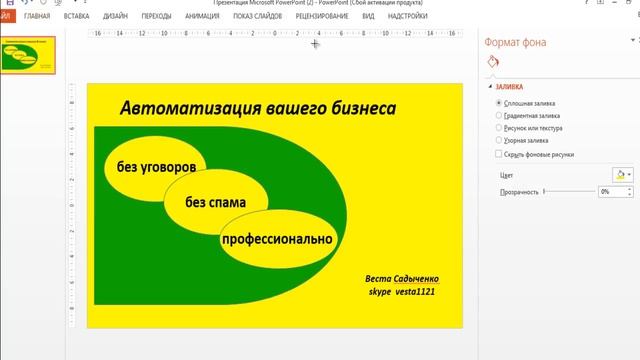The height and width of the screenshot is (360, 640).
Task: Select the без спама oval
Action: click(216, 202)
